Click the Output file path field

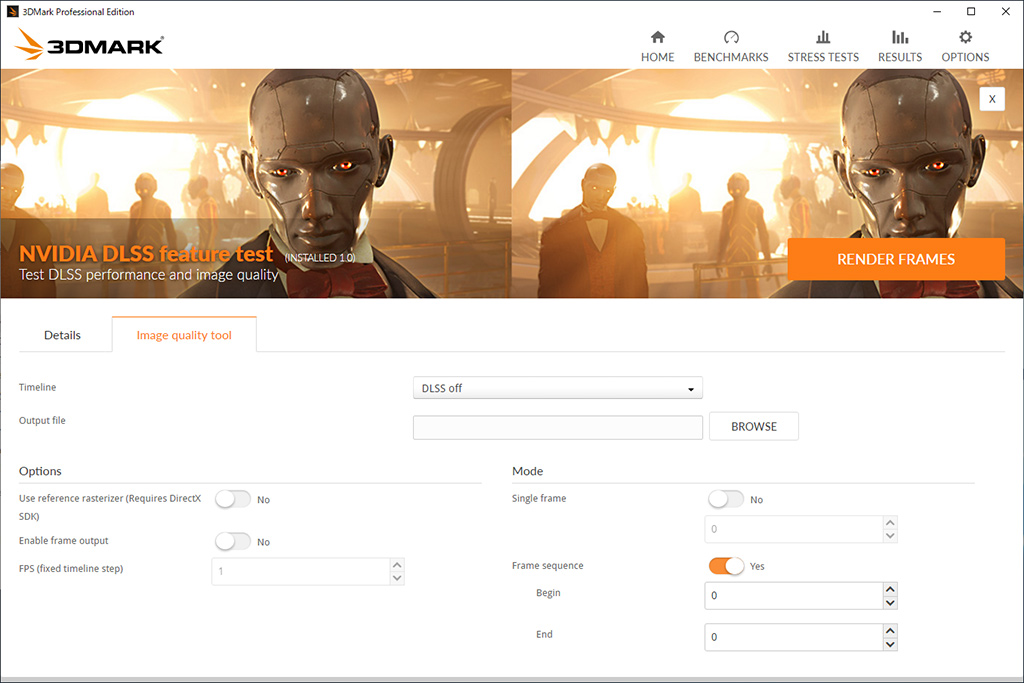pos(558,427)
